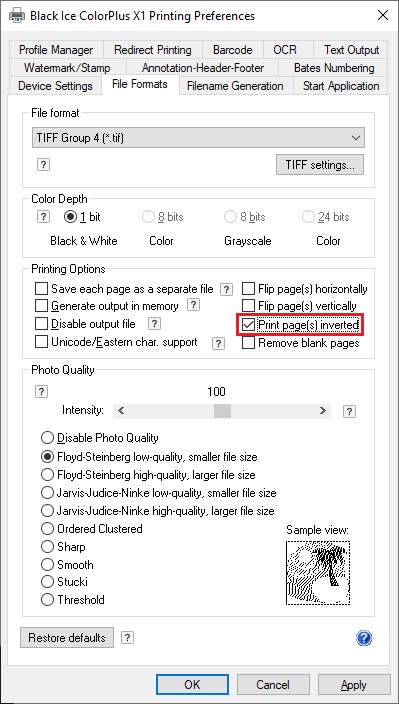This screenshot has height=704, width=399.
Task: Click the help icon at top of Photo Quality
Action: coord(41,392)
